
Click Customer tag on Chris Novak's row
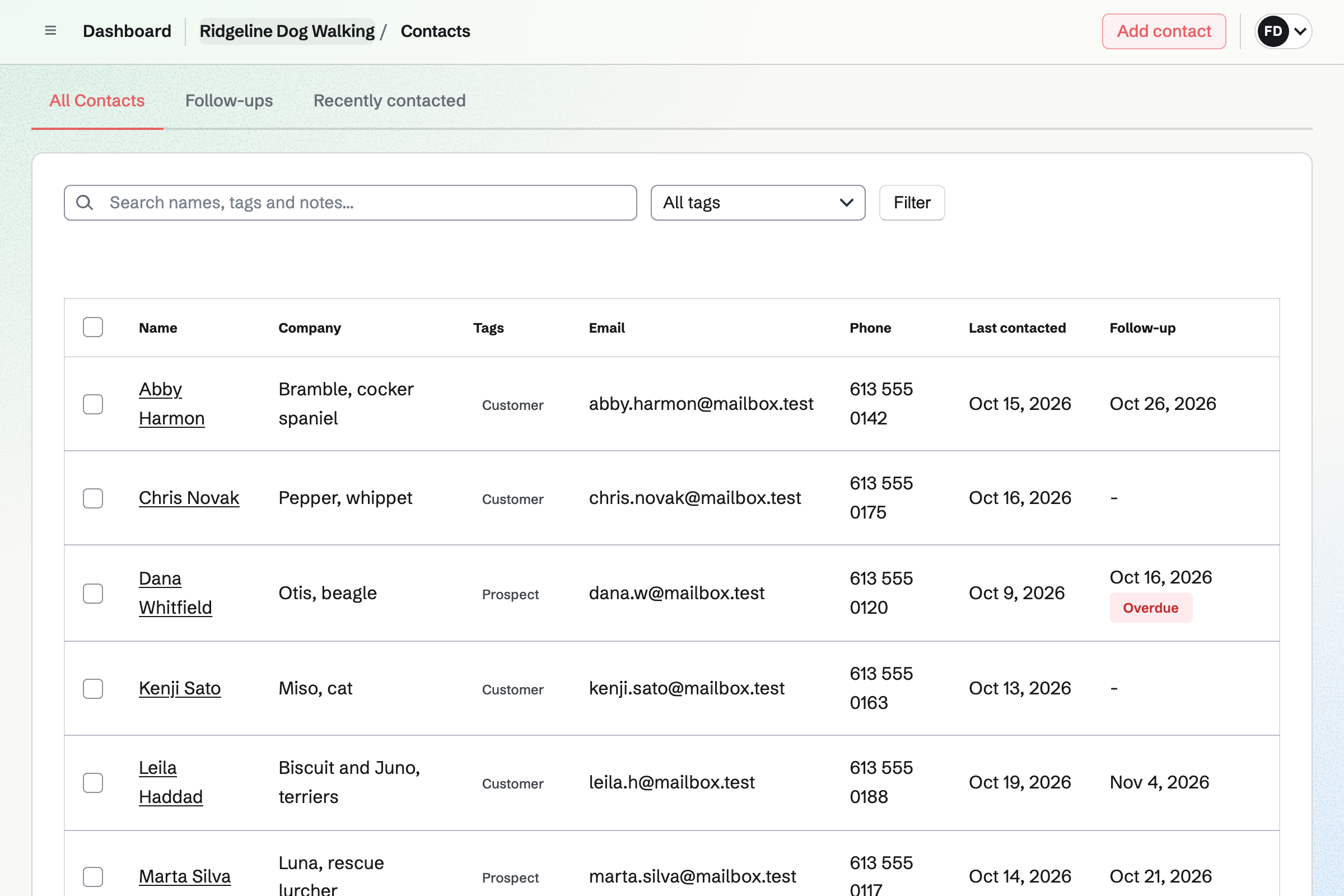pyautogui.click(x=512, y=499)
